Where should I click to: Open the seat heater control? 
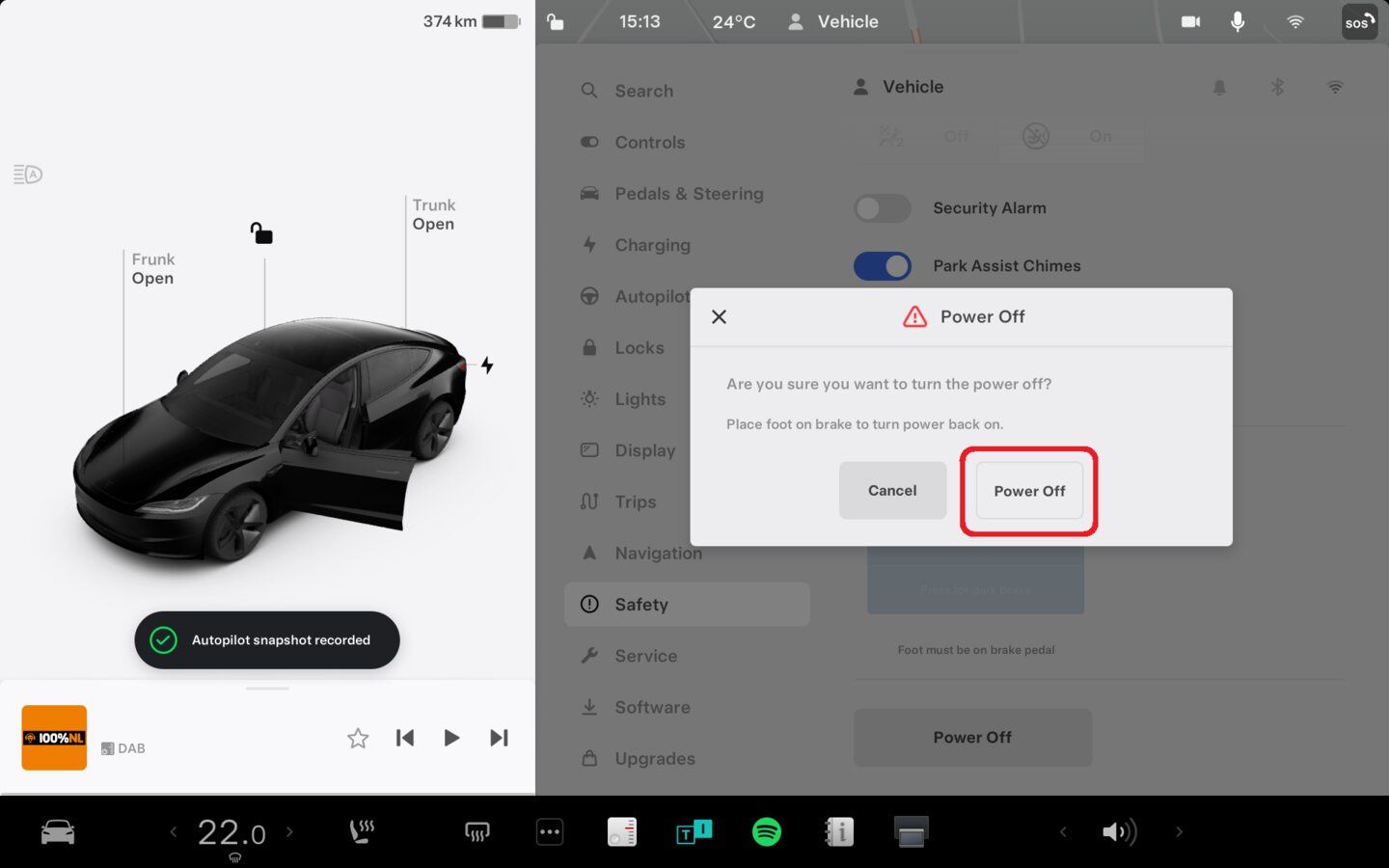pos(362,831)
